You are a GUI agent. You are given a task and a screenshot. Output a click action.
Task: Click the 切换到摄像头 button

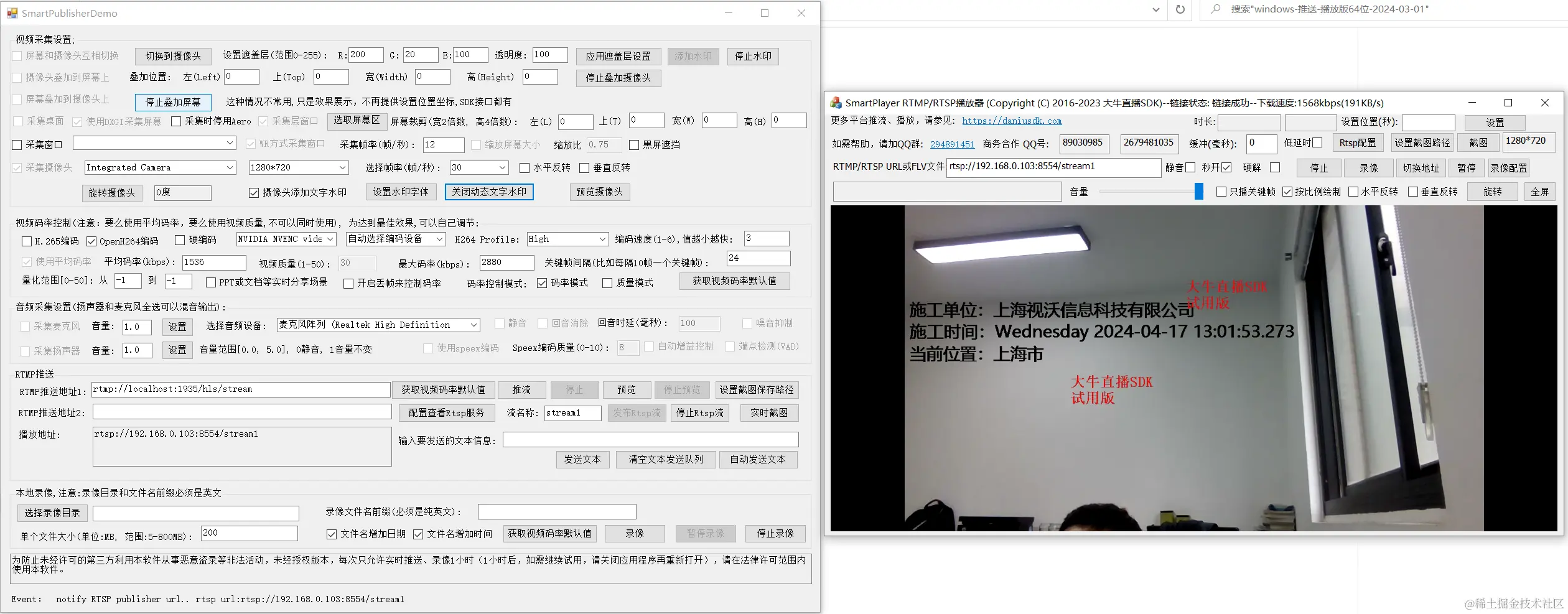tap(173, 56)
